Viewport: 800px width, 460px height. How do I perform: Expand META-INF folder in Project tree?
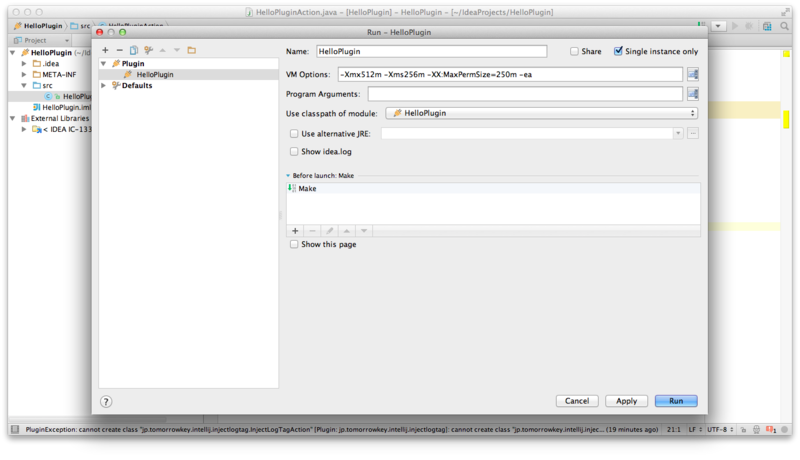23,74
